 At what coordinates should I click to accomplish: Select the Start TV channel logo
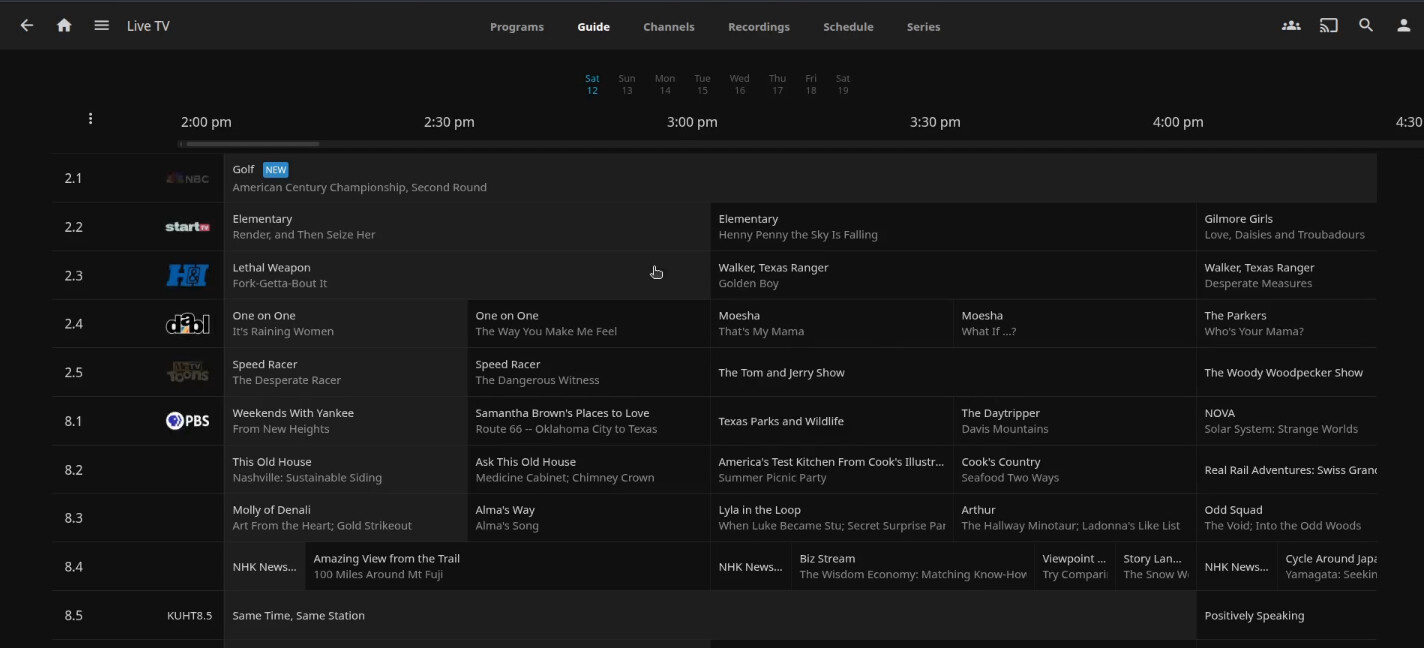(x=188, y=227)
